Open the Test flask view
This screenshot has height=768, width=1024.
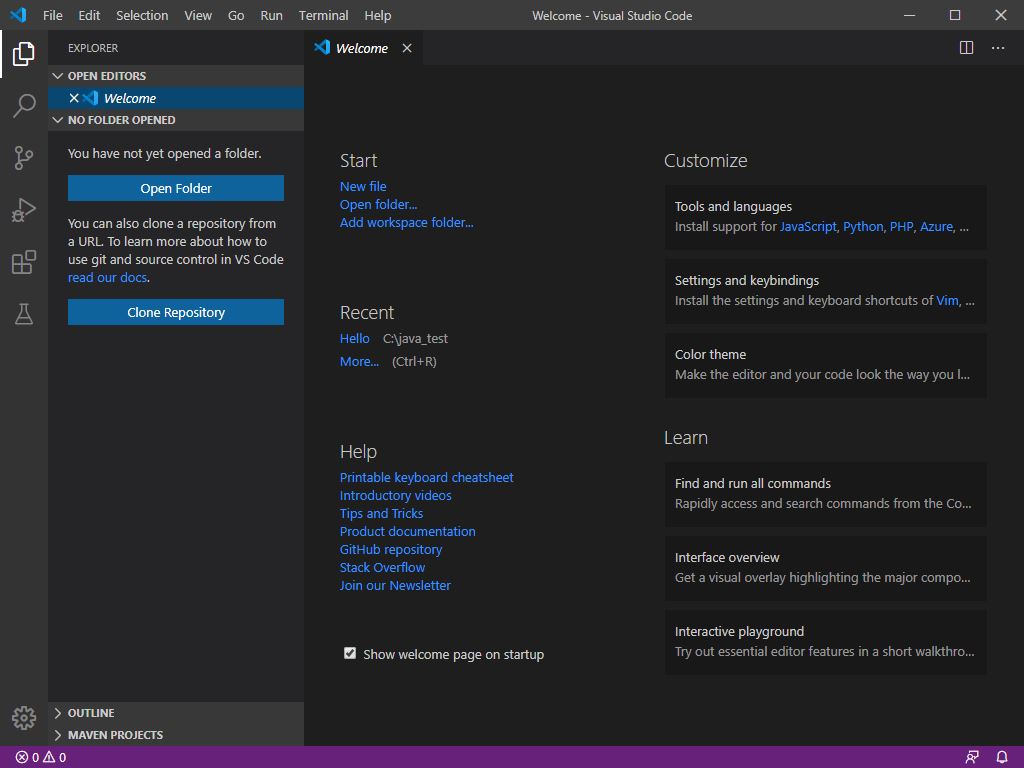[x=24, y=314]
